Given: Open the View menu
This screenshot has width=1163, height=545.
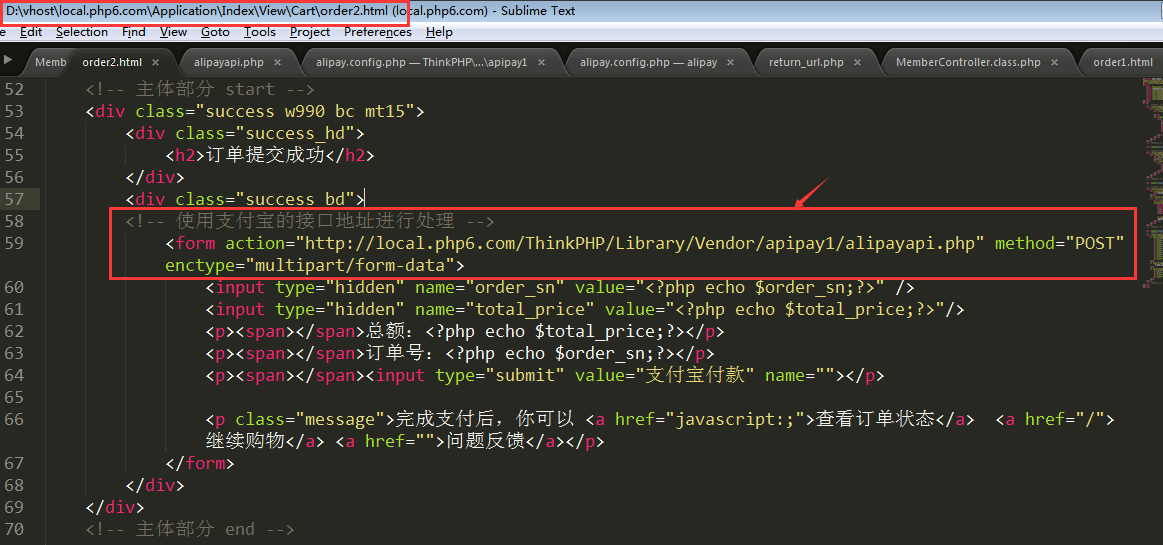Looking at the screenshot, I should click(x=173, y=32).
